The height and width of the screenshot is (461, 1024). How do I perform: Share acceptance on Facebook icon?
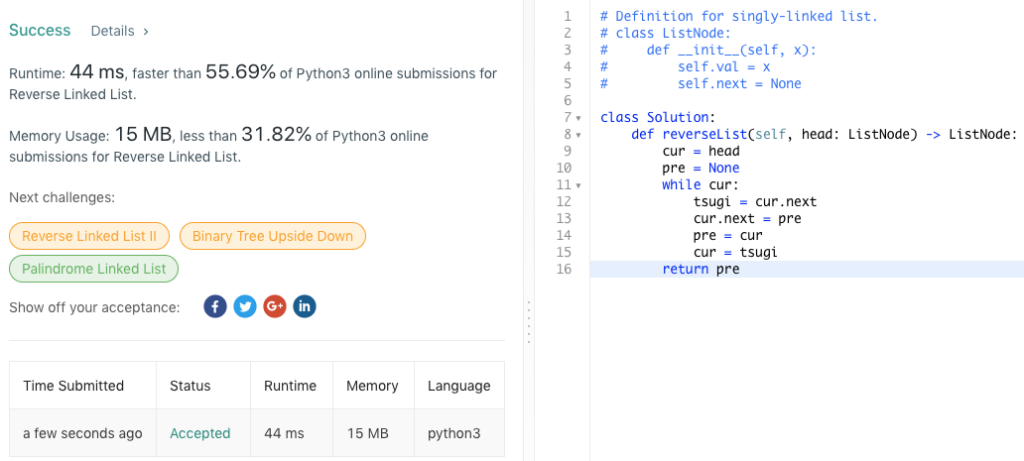point(215,307)
